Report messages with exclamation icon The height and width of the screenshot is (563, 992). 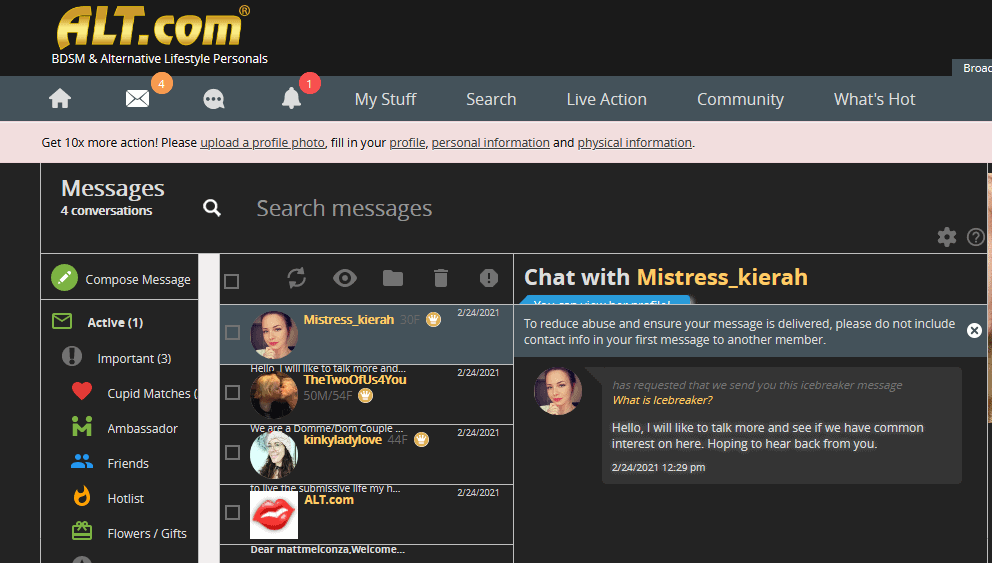pos(488,278)
